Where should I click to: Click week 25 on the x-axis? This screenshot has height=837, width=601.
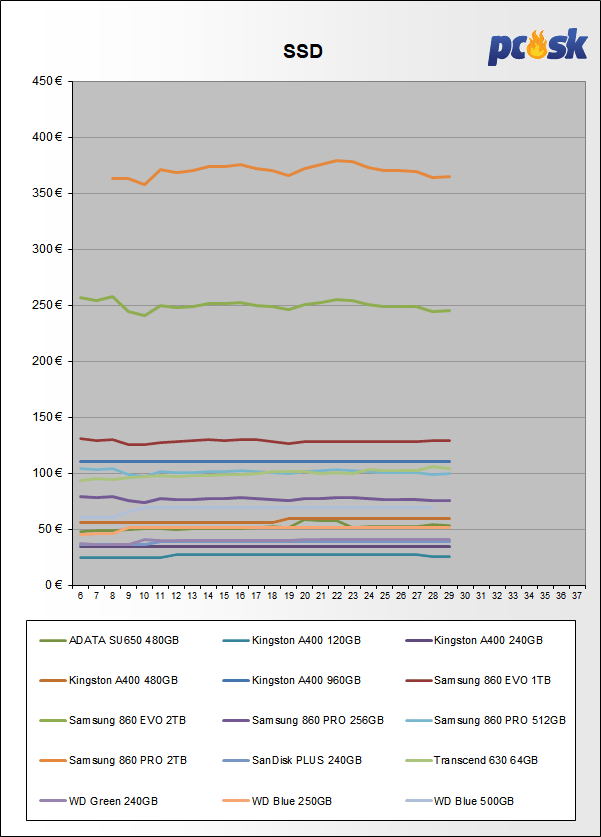(385, 596)
